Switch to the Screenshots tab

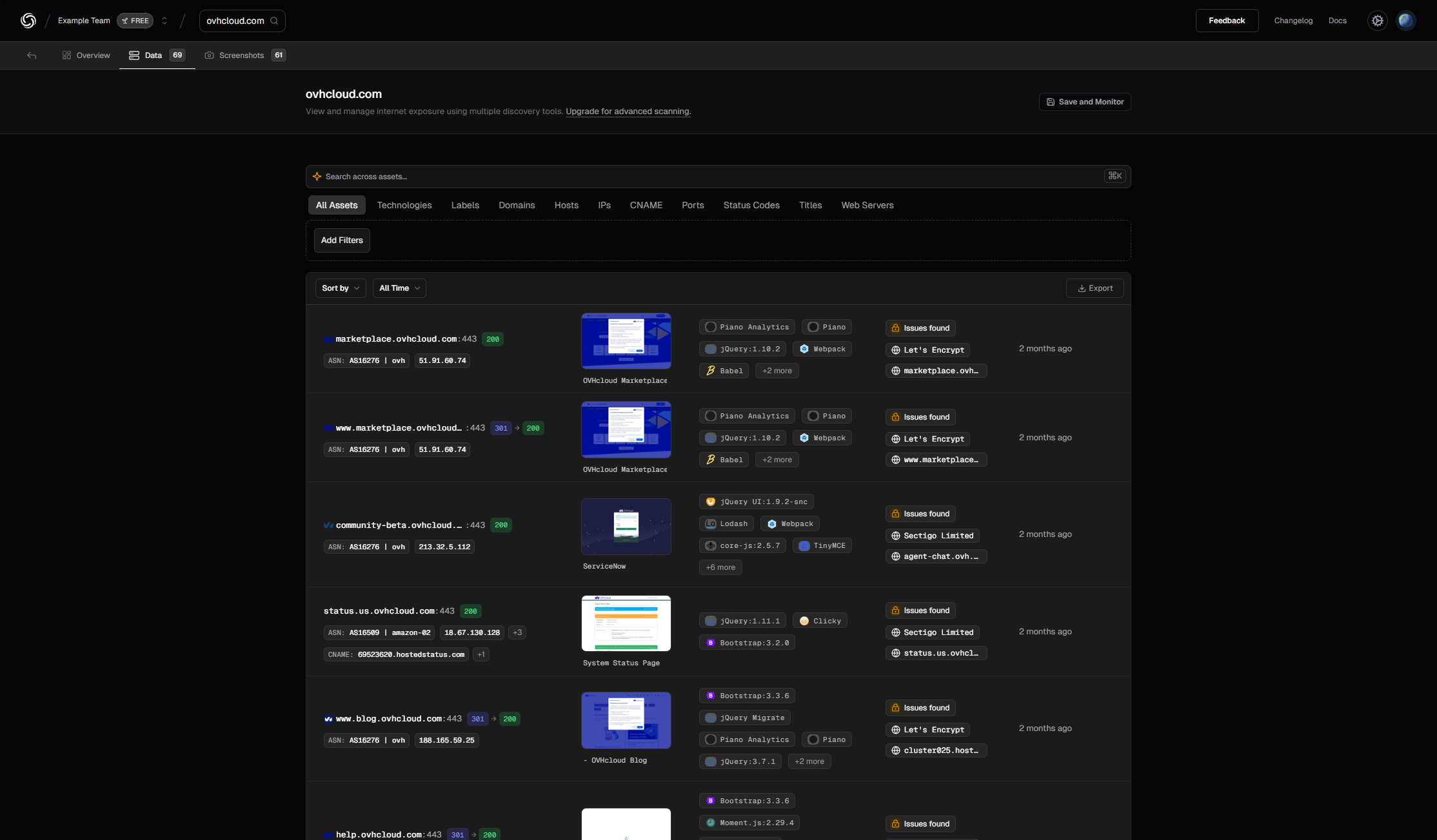click(x=245, y=55)
